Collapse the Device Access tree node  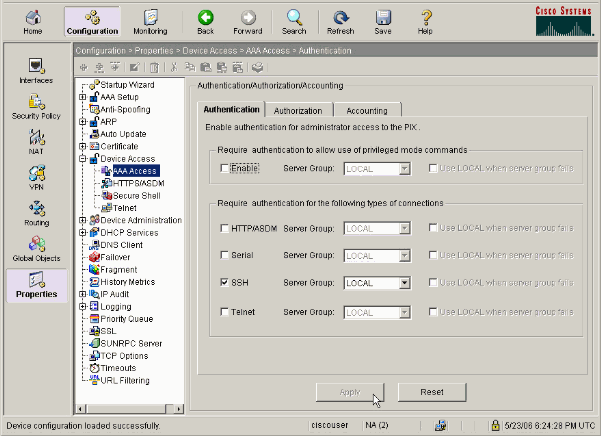point(82,158)
